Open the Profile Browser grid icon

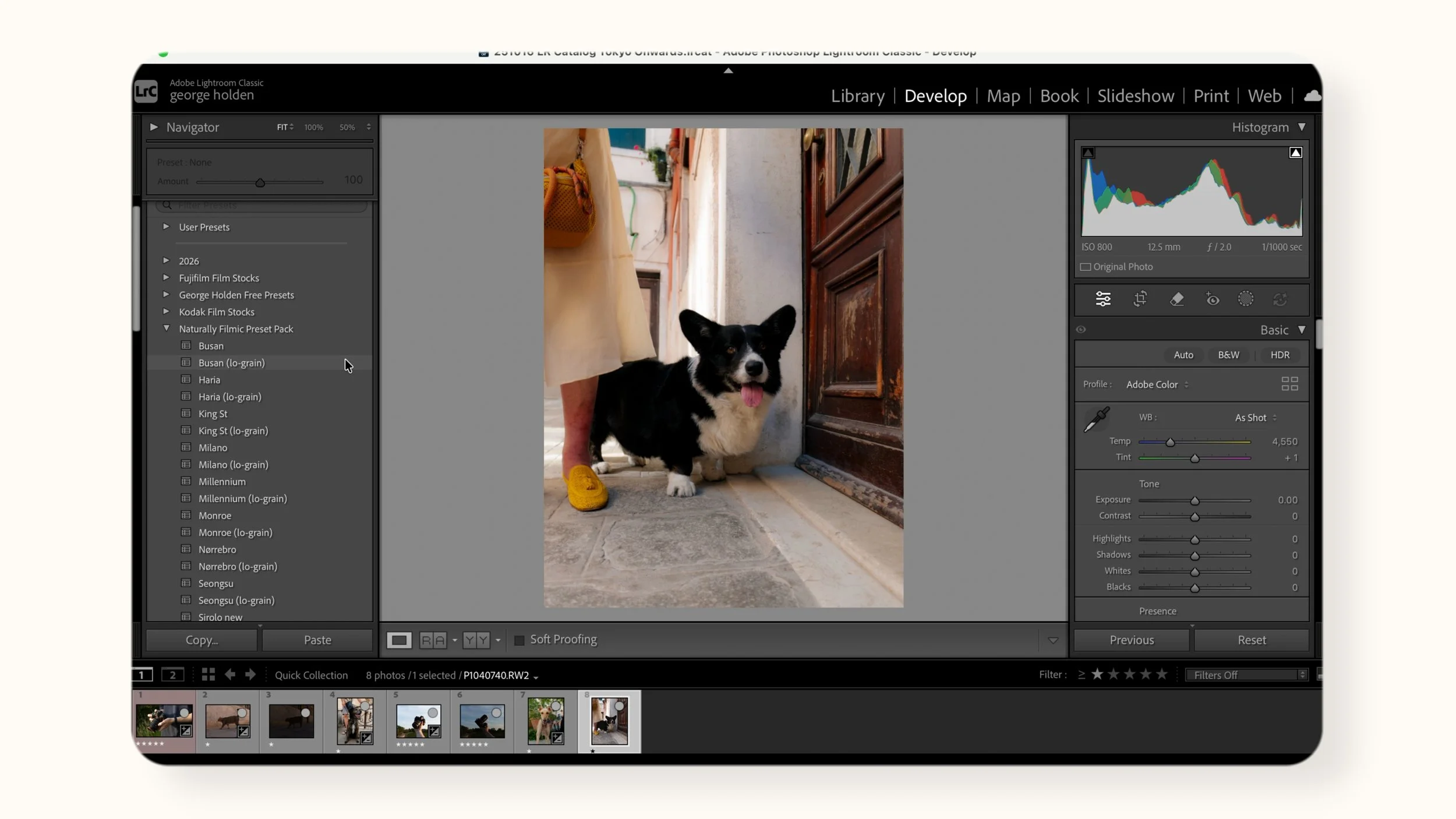1289,383
